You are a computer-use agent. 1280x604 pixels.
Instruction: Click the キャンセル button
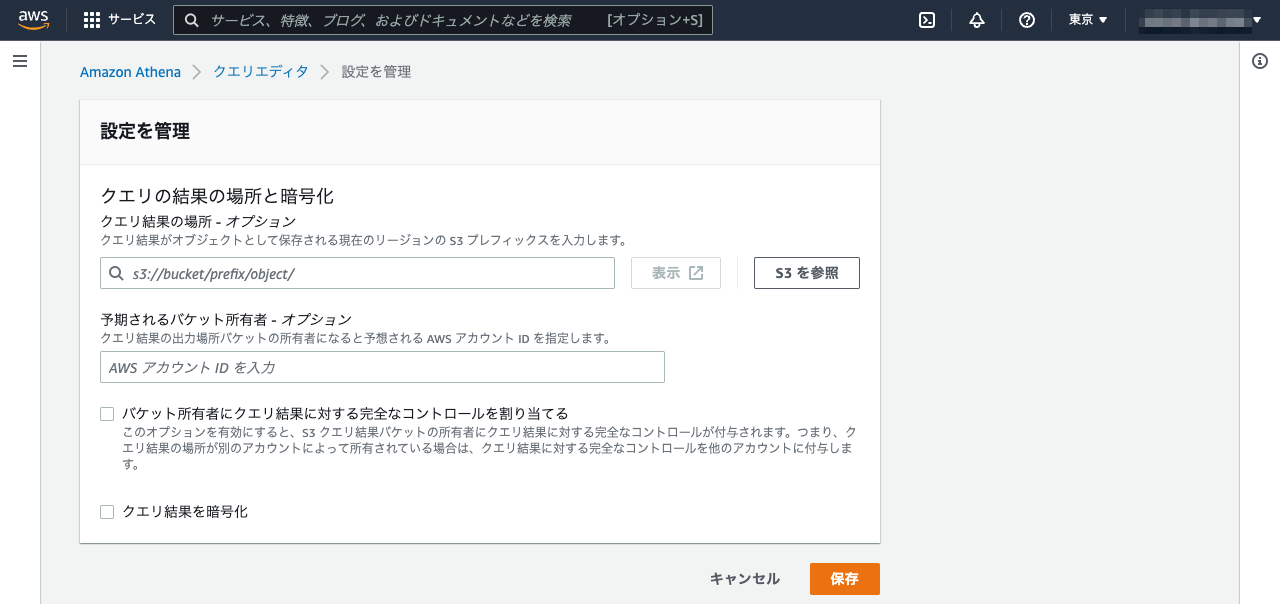744,579
